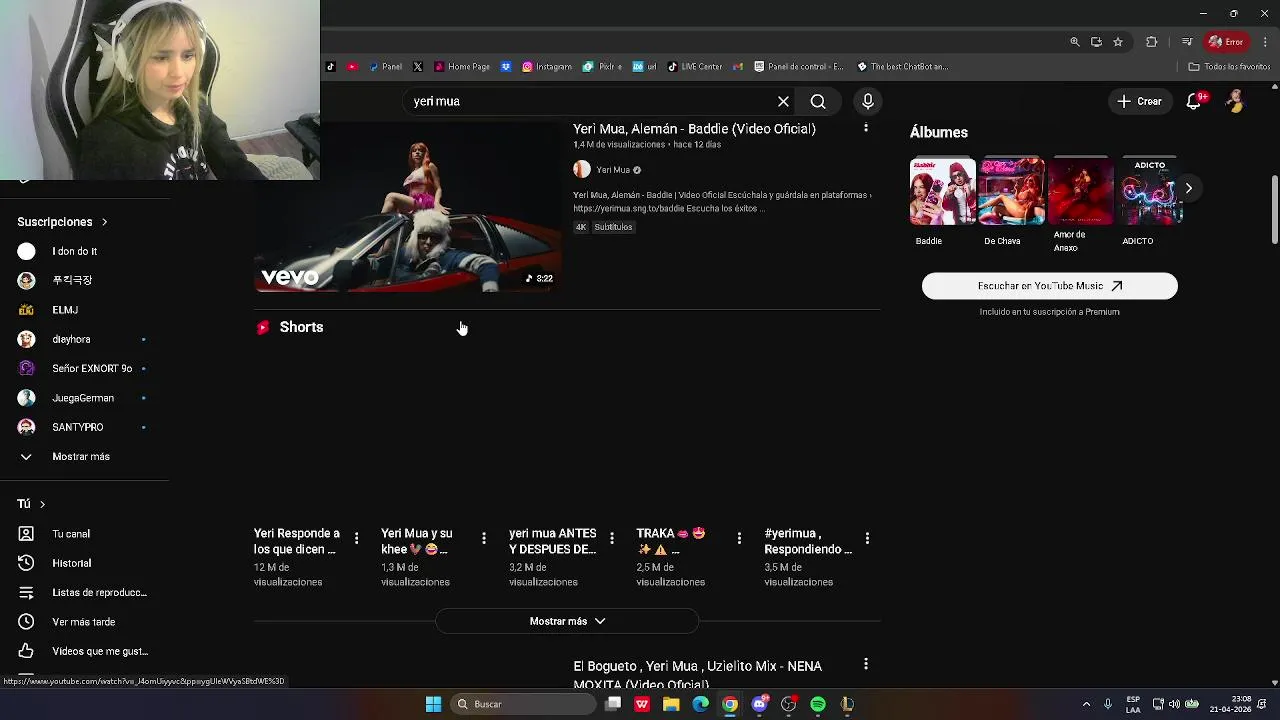The image size is (1280, 720).
Task: Open the ADICTO album cover
Action: [1150, 190]
